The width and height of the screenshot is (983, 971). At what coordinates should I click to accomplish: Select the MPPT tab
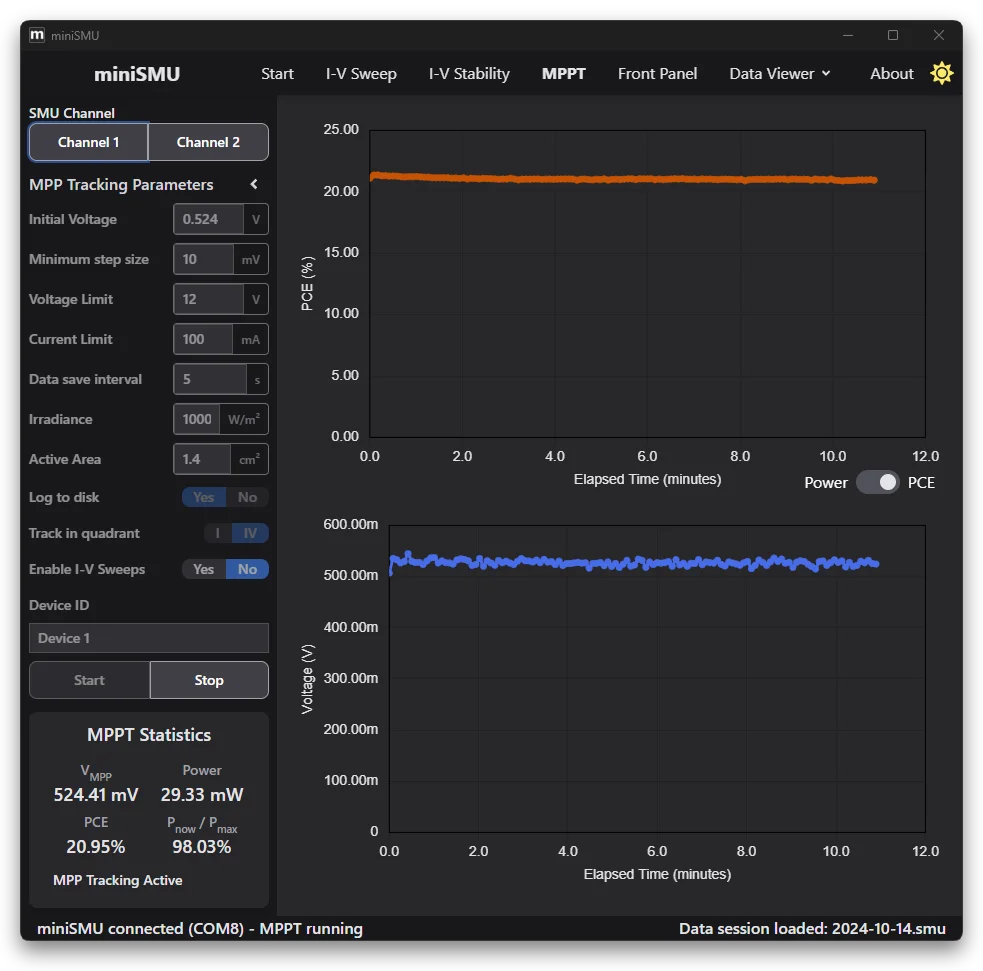click(564, 73)
